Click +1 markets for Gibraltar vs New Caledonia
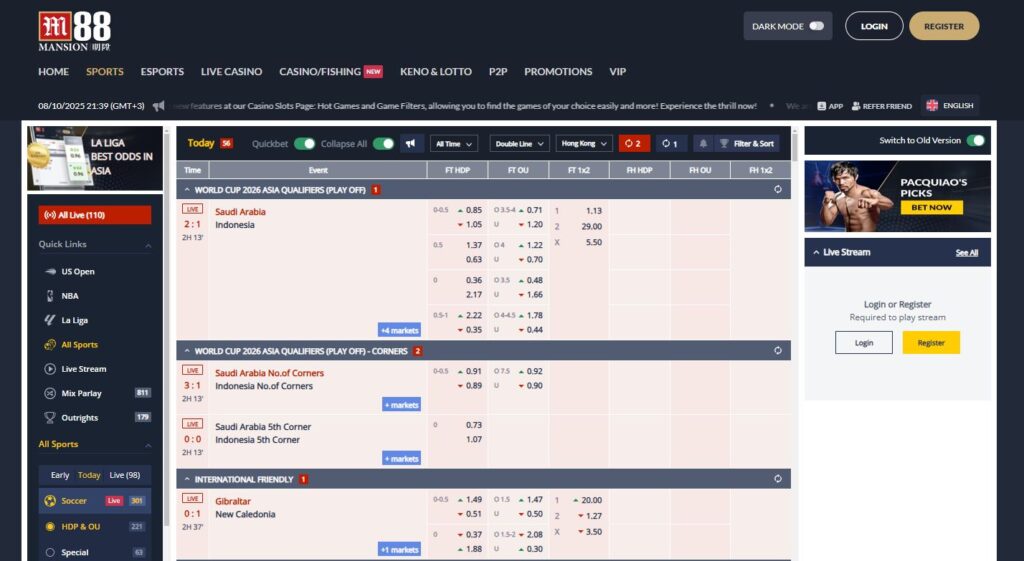 (x=399, y=550)
